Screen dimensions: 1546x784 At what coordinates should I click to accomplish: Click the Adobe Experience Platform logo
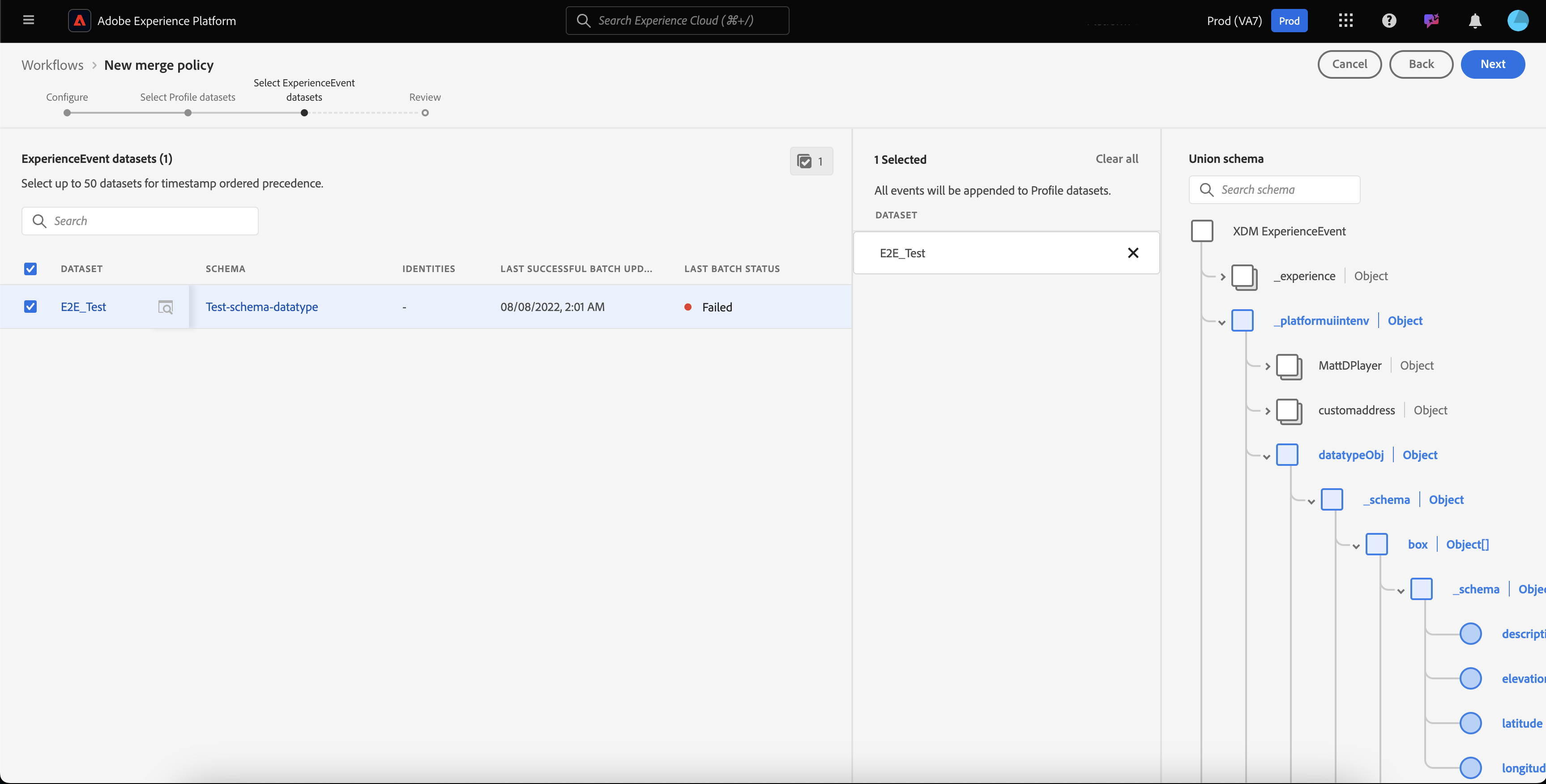(x=79, y=21)
